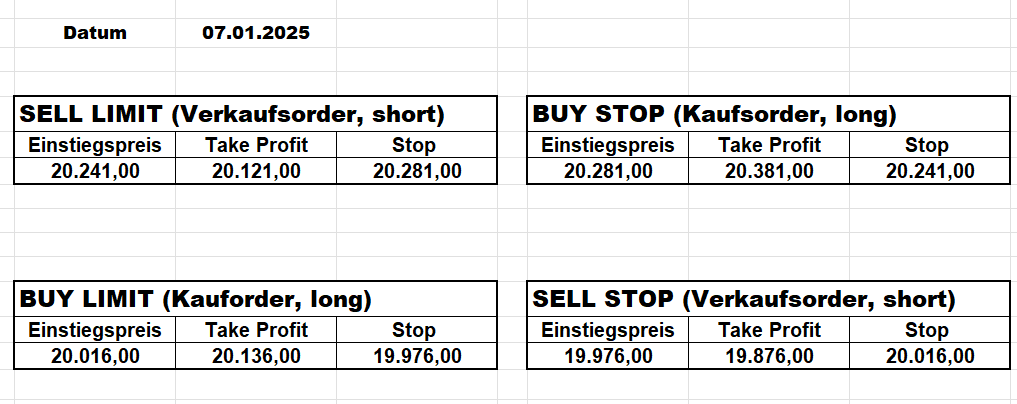Select BUY LIMIT Einstiegspreis value 20.016,00
The image size is (1017, 404).
95,355
